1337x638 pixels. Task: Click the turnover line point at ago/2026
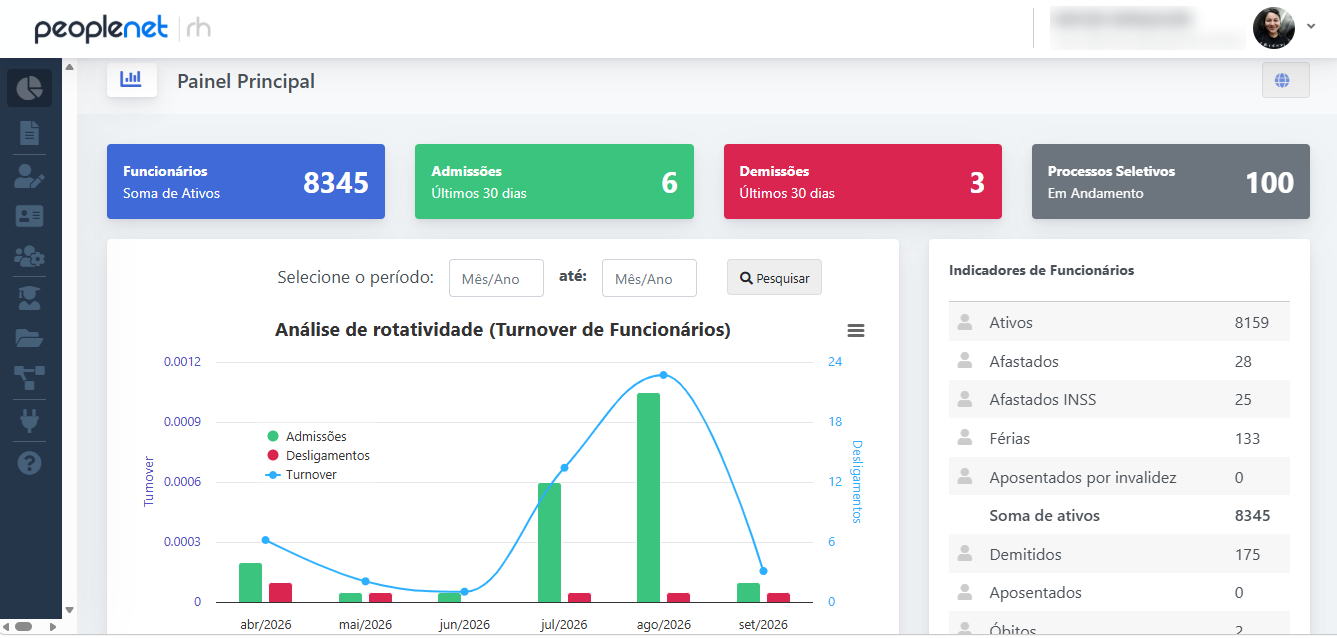pos(663,375)
